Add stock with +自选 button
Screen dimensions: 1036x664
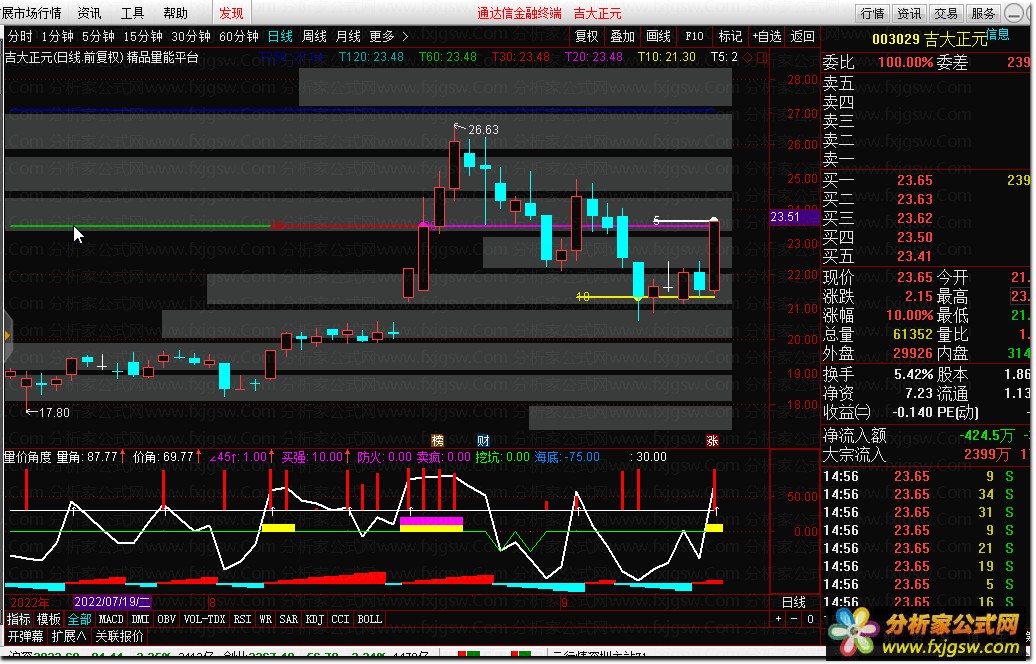click(x=767, y=36)
